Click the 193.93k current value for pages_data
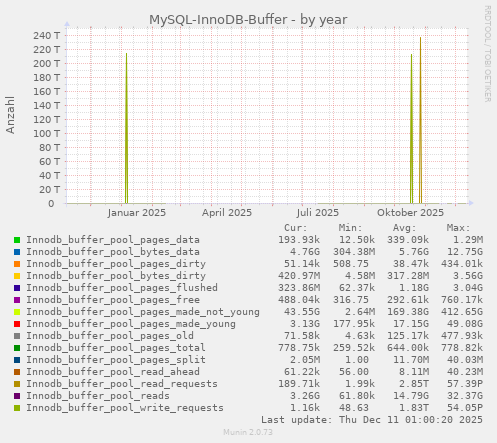 pos(299,240)
